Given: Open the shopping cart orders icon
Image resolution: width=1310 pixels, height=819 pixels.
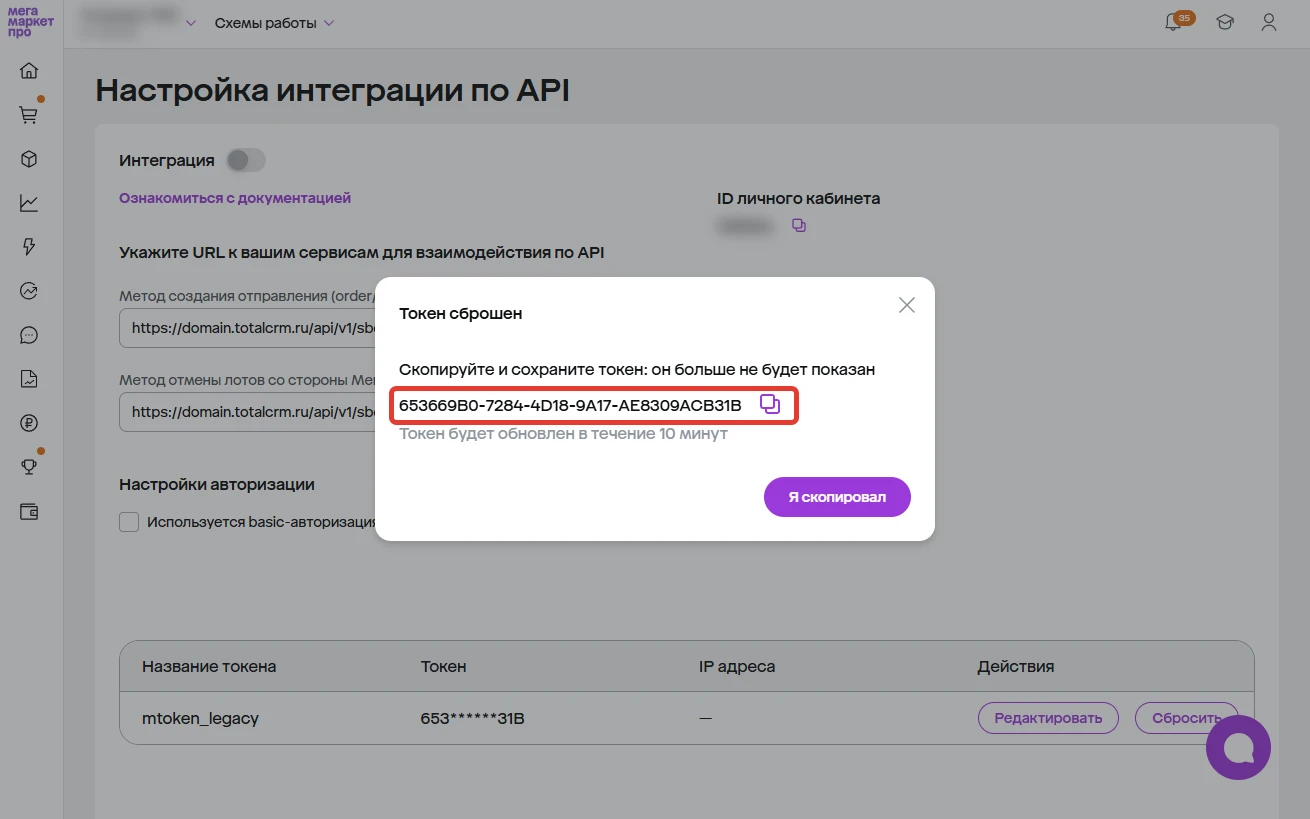Looking at the screenshot, I should click(29, 115).
